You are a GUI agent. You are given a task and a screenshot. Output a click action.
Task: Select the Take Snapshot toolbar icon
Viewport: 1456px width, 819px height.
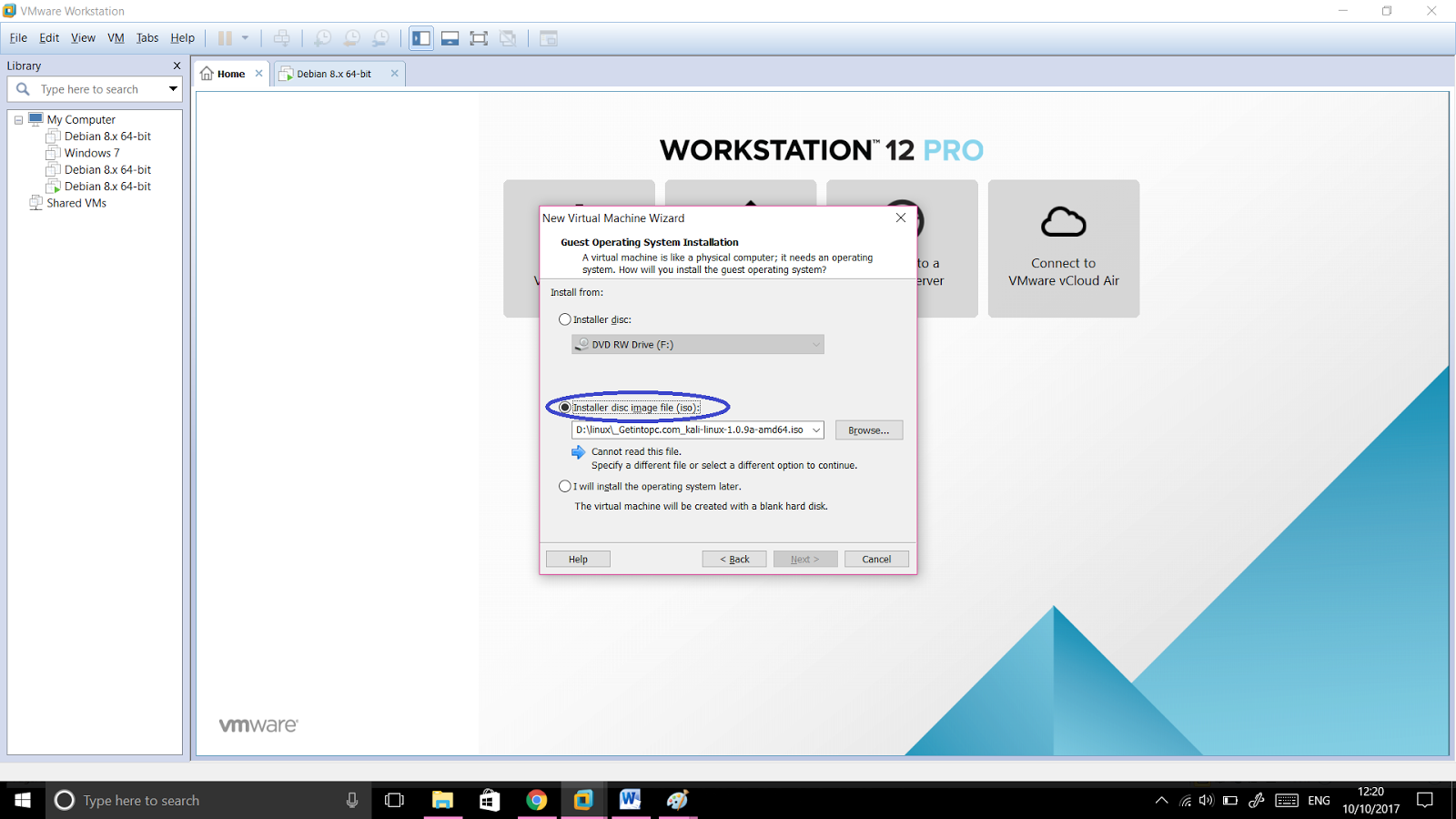(323, 38)
